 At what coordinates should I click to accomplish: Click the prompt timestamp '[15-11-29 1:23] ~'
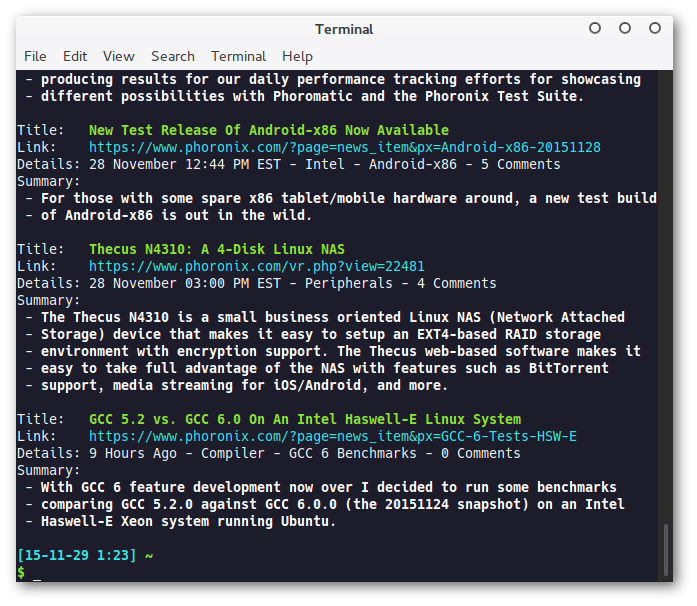85,555
